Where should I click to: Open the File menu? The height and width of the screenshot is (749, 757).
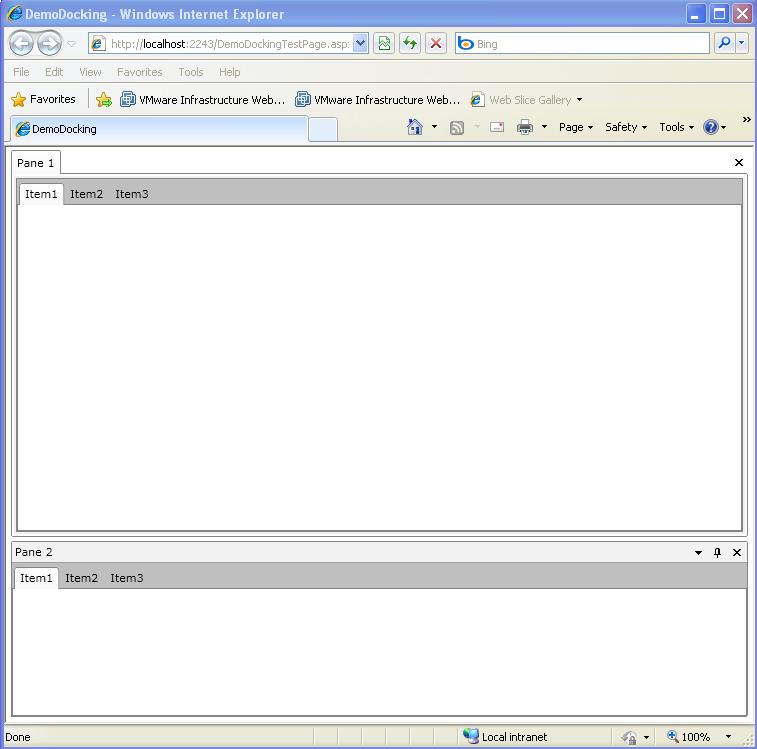click(21, 72)
